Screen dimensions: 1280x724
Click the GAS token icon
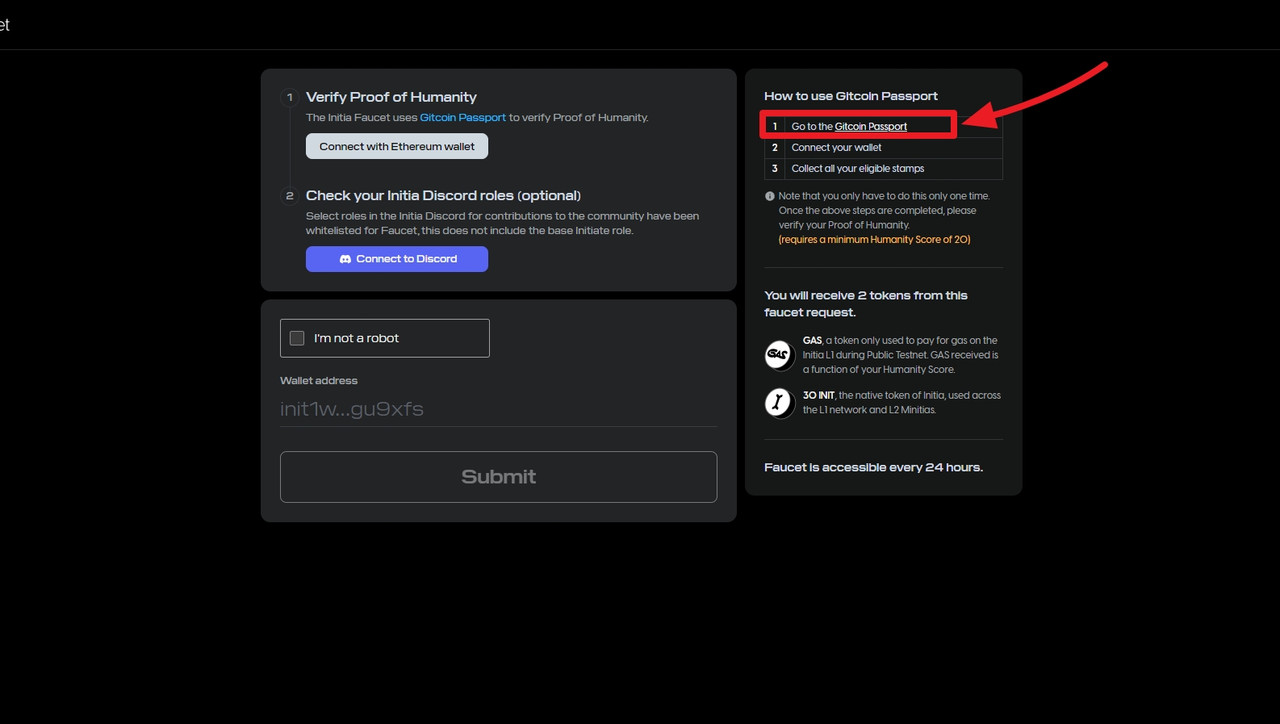(779, 355)
